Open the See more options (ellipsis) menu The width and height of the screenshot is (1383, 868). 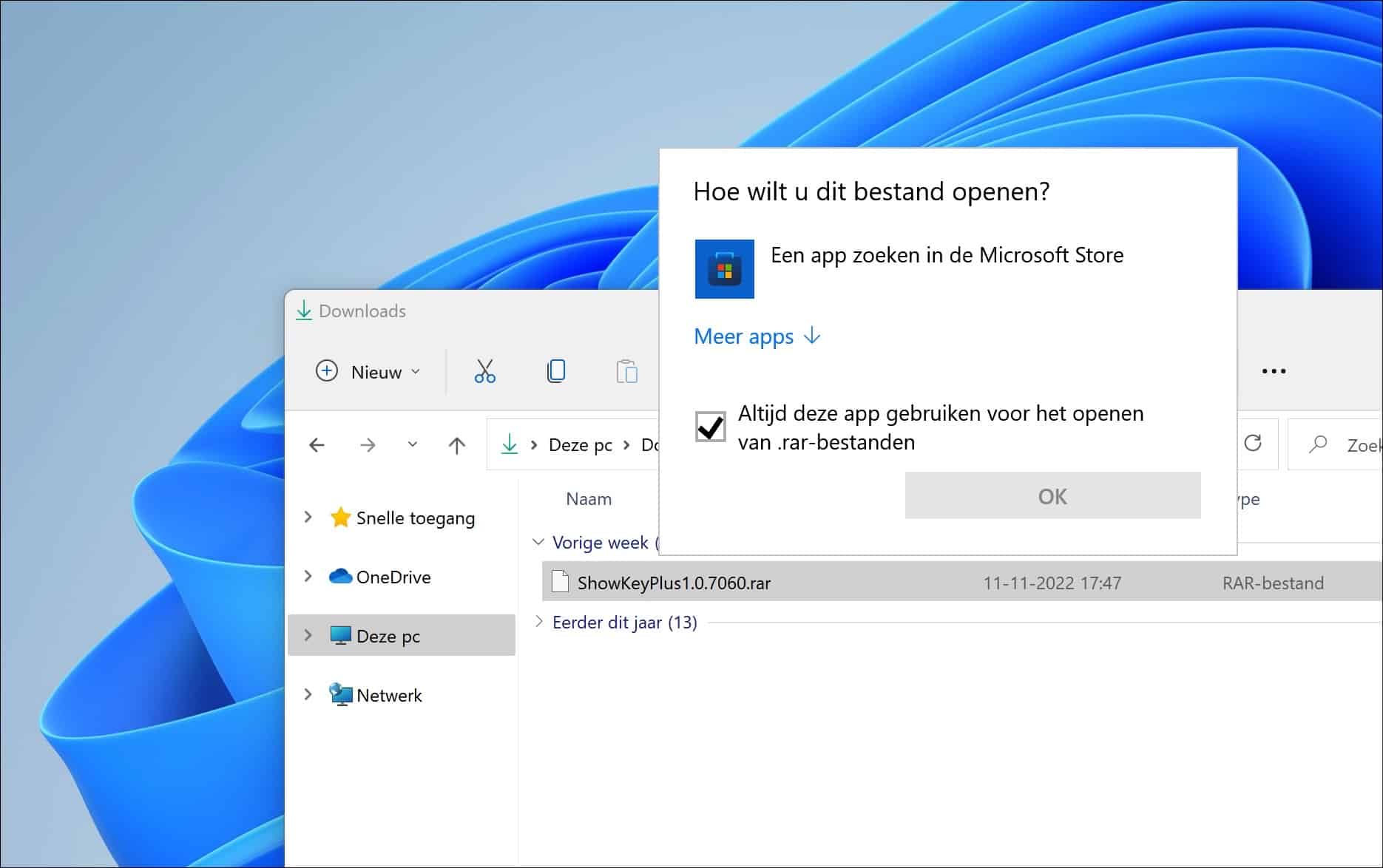click(1274, 370)
